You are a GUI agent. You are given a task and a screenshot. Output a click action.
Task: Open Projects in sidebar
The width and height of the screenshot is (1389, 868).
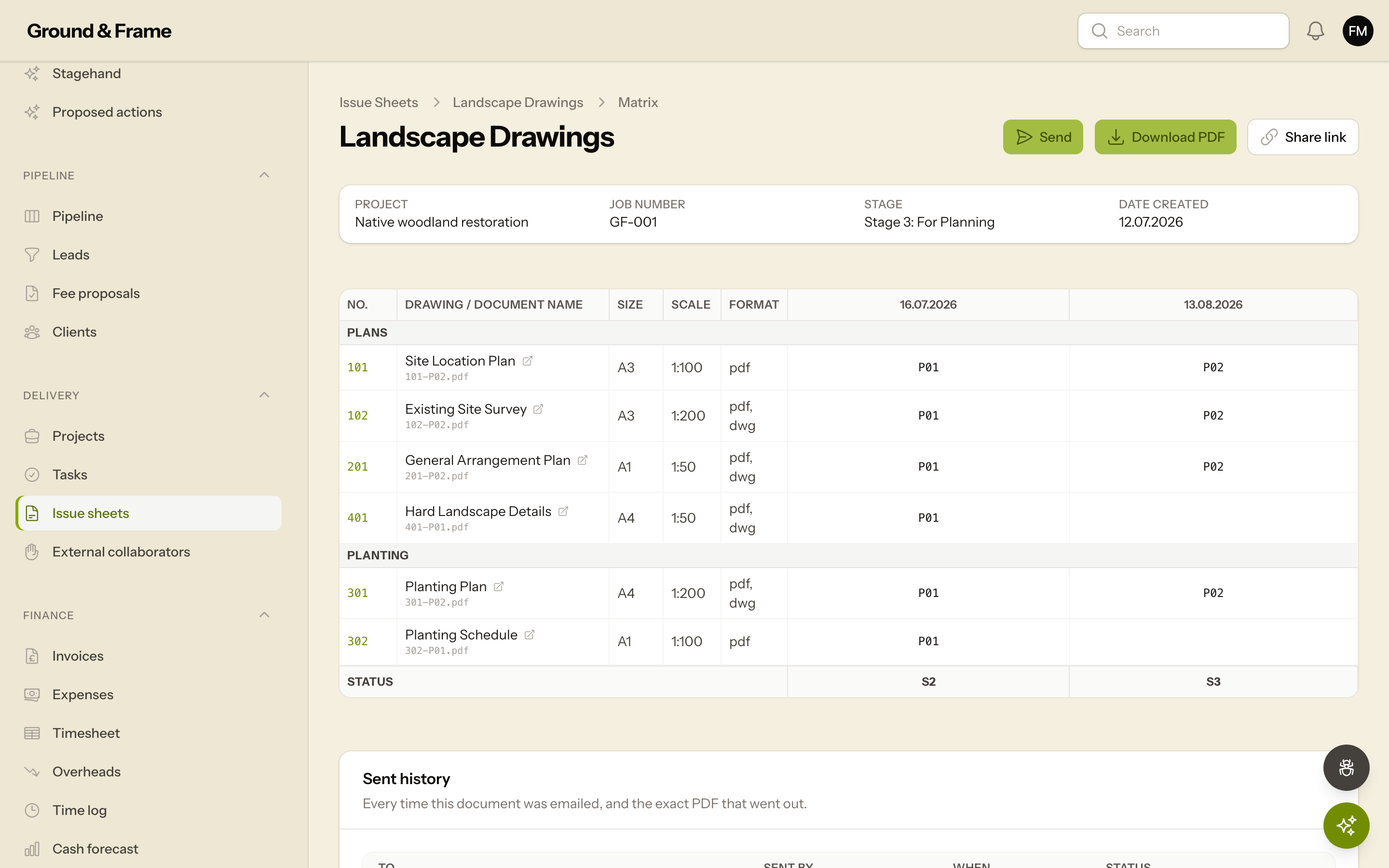(x=149, y=436)
